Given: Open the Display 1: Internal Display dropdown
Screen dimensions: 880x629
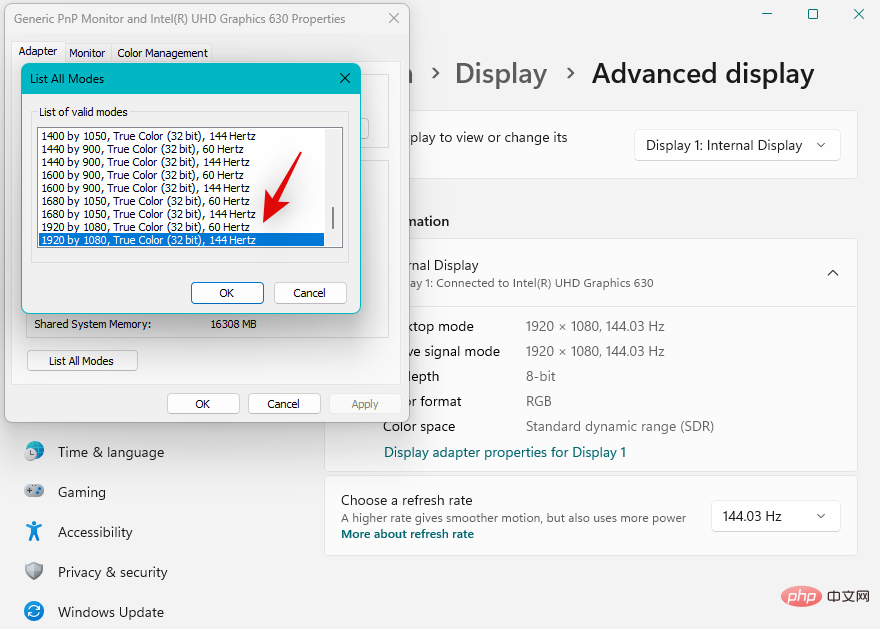Looking at the screenshot, I should pyautogui.click(x=737, y=145).
